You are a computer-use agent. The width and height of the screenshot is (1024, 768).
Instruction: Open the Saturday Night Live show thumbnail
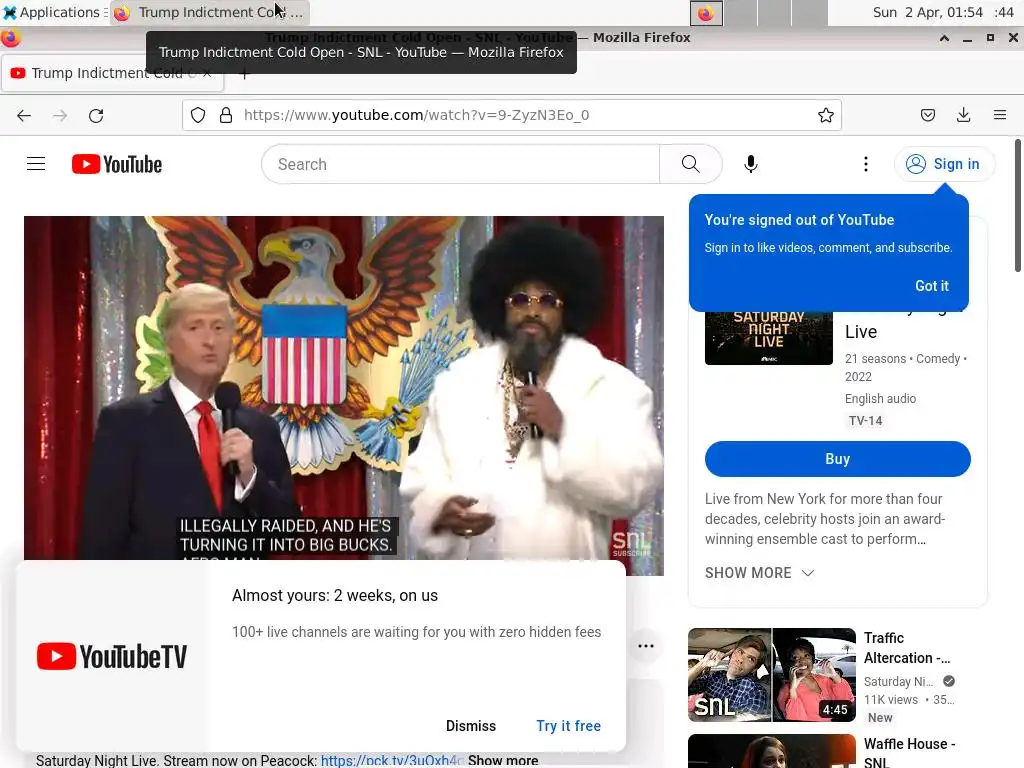769,338
